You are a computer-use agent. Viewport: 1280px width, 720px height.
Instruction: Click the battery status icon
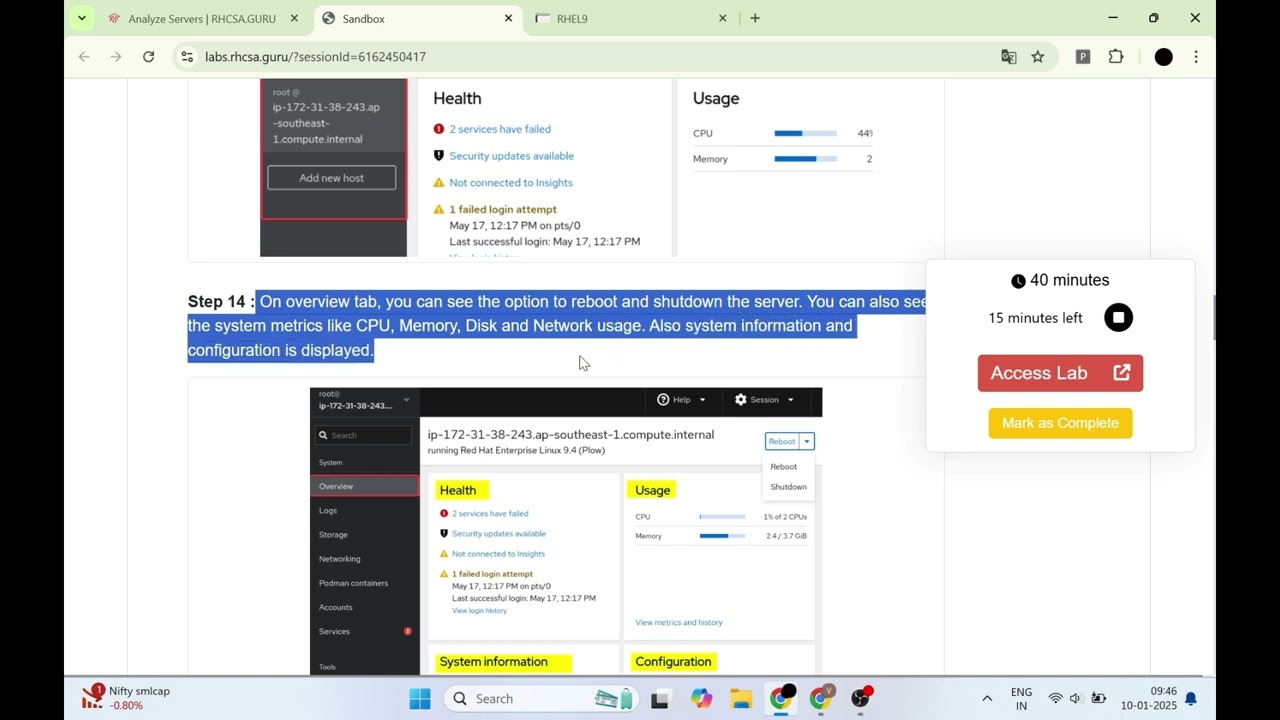click(1098, 699)
